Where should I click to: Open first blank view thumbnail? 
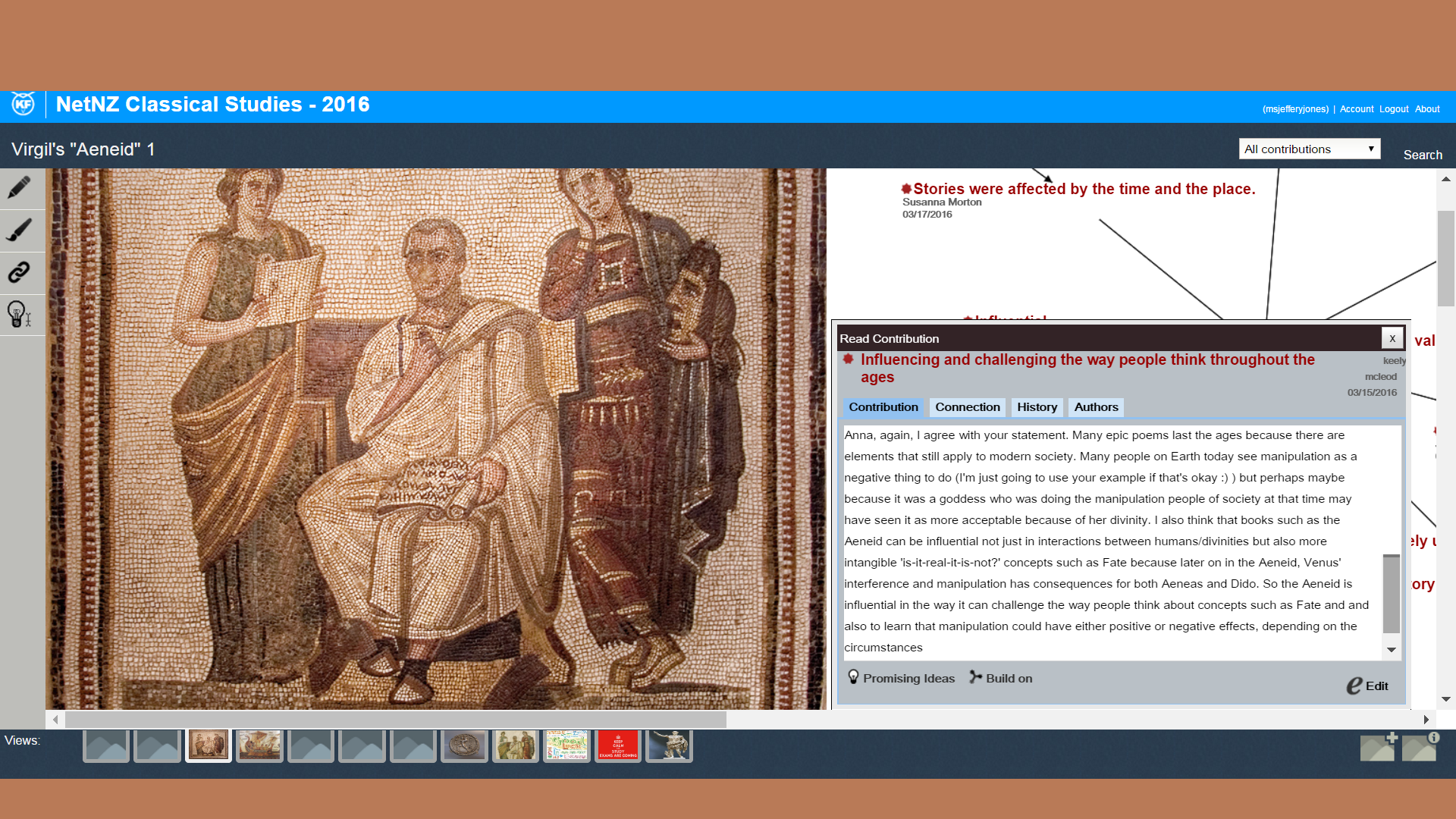(x=105, y=745)
